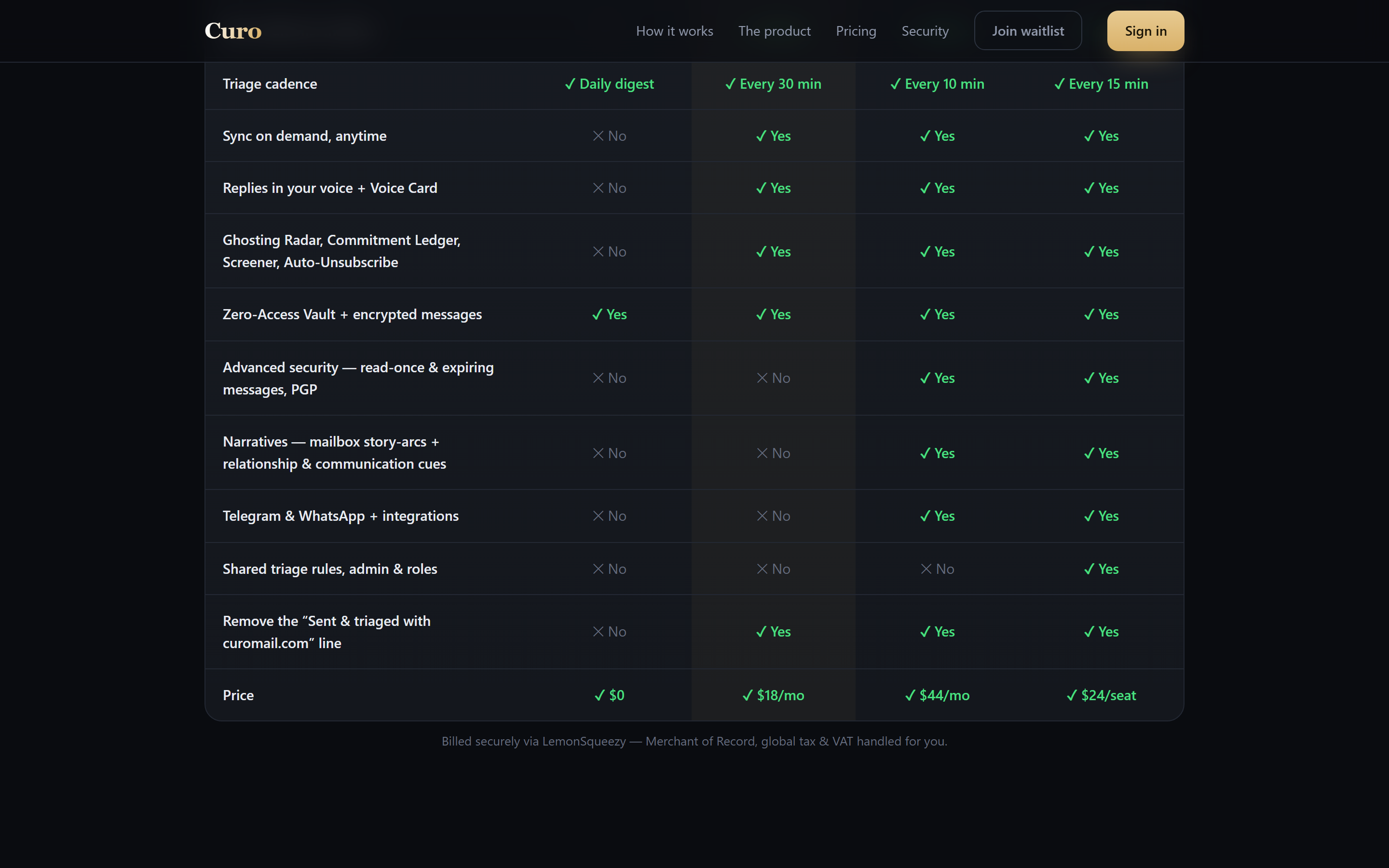
Task: Click the Price row label
Action: coord(238,695)
